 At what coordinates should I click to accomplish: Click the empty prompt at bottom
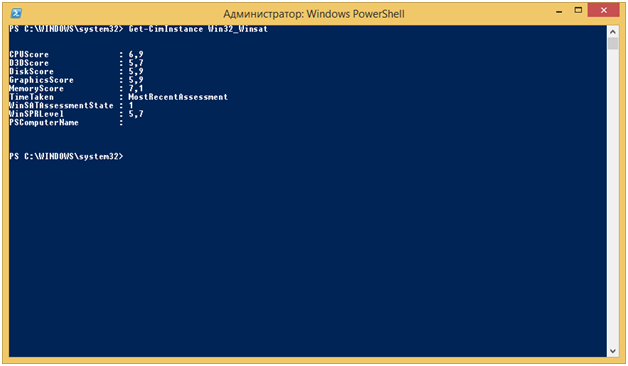pyautogui.click(x=66, y=156)
